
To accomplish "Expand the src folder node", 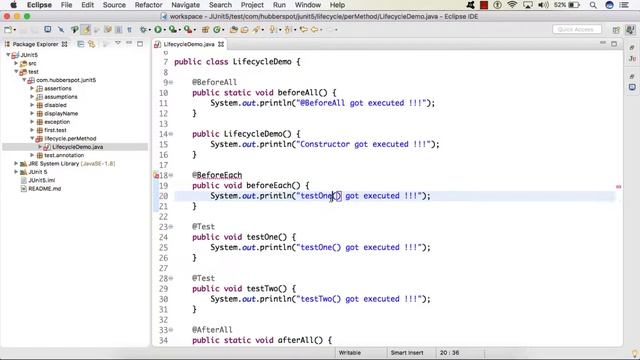I will tap(16, 63).
